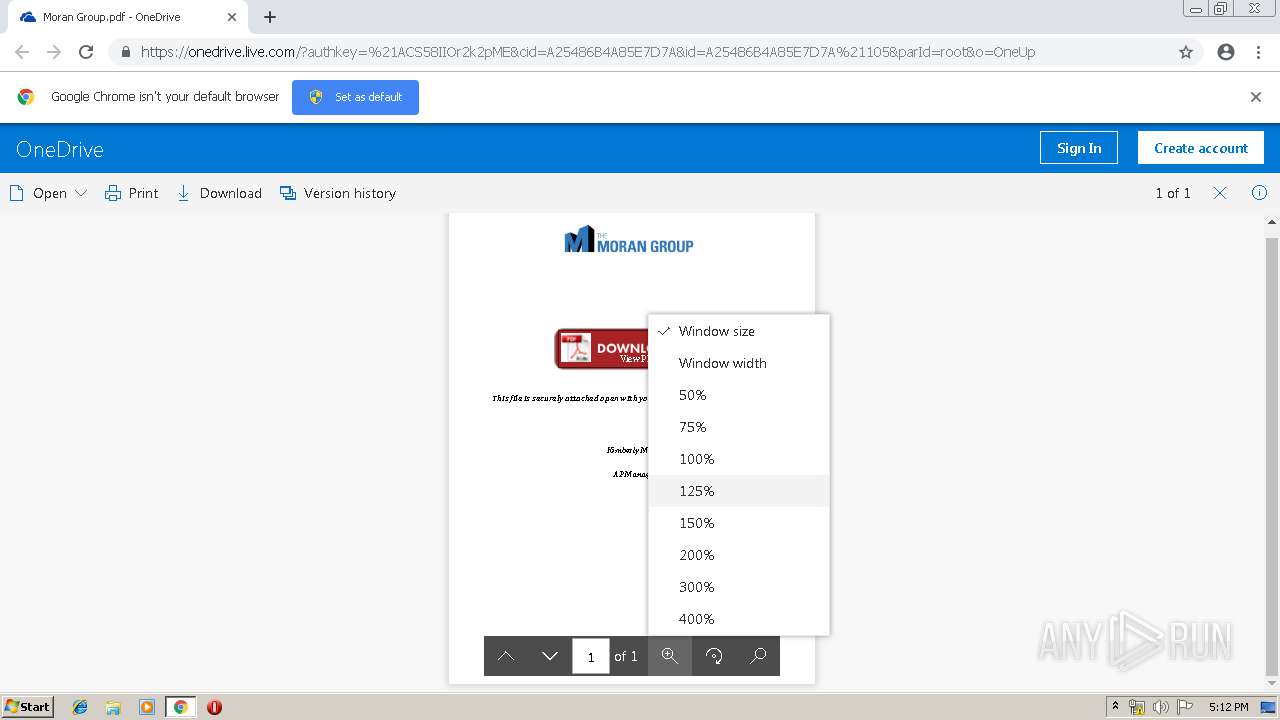Launch Internet Explorer from taskbar
The image size is (1280, 720).
(x=80, y=707)
